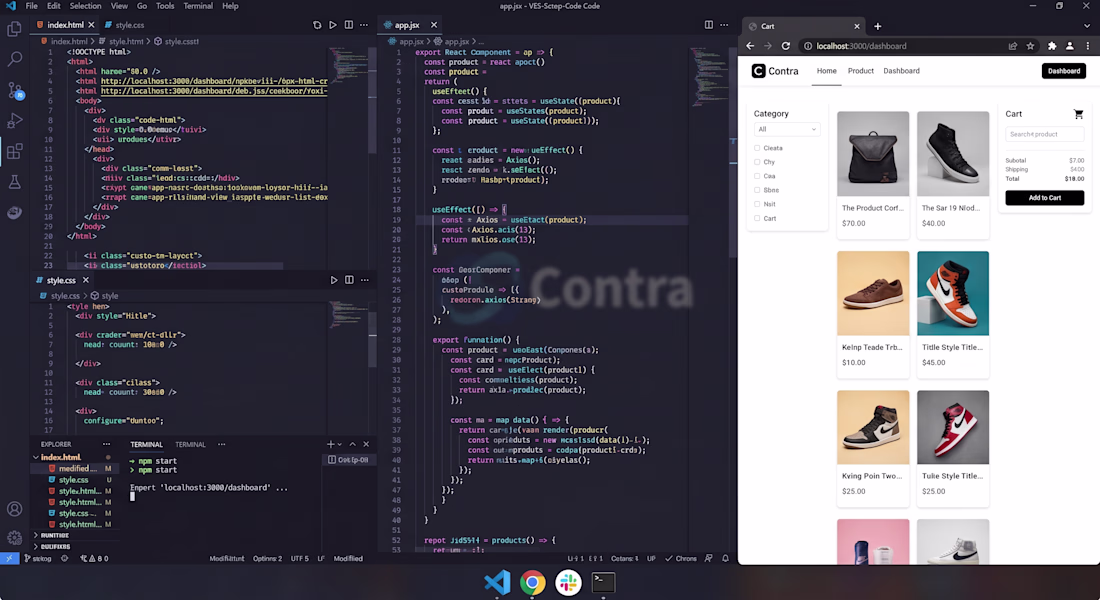This screenshot has height=600, width=1100.
Task: Tick the Cieata category checkbox
Action: click(757, 148)
